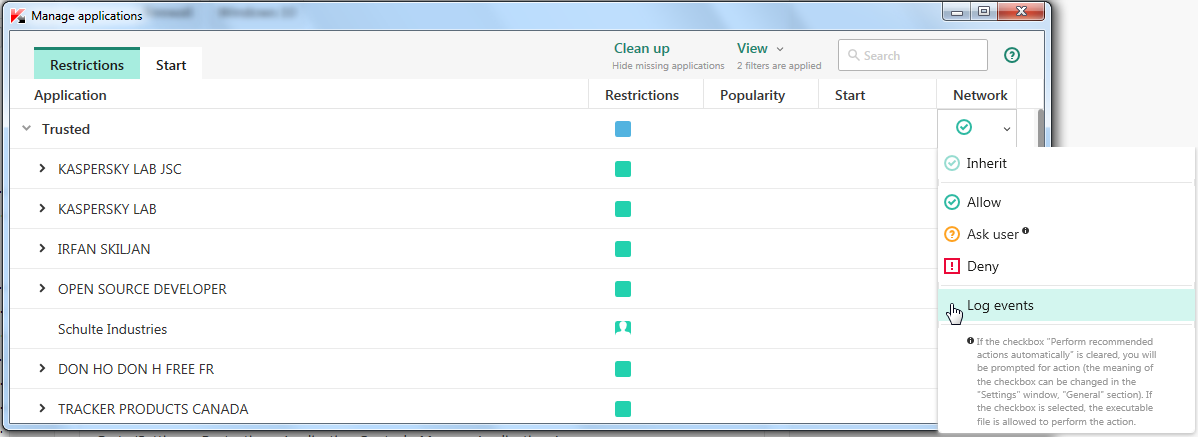Click green restriction icon for OPEN SOURCE DEVELOPER
The width and height of the screenshot is (1198, 437).
coord(623,289)
